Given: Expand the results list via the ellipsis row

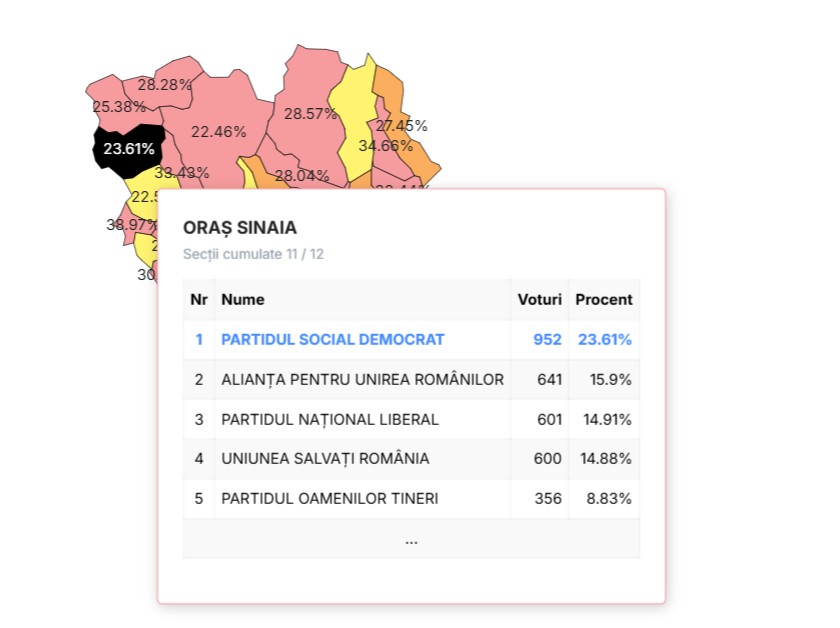Looking at the screenshot, I should (x=411, y=539).
